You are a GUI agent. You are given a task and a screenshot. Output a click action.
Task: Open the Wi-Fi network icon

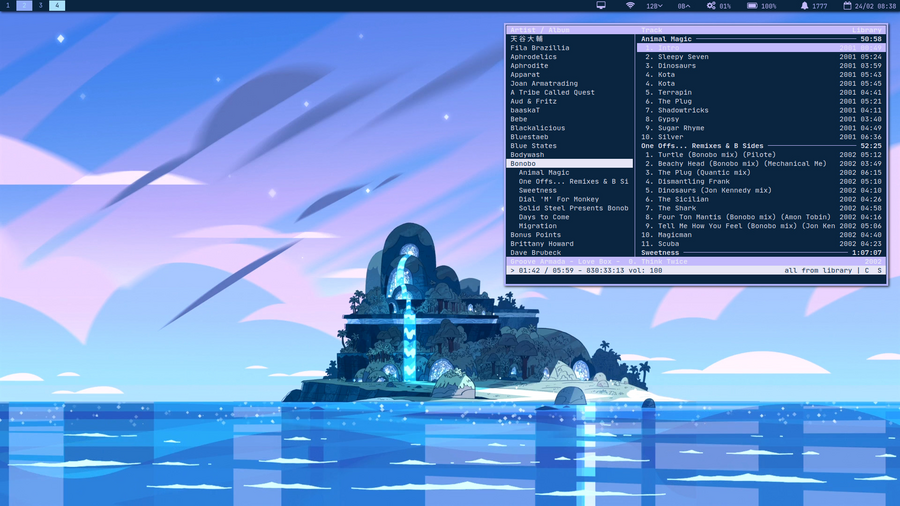pyautogui.click(x=630, y=6)
